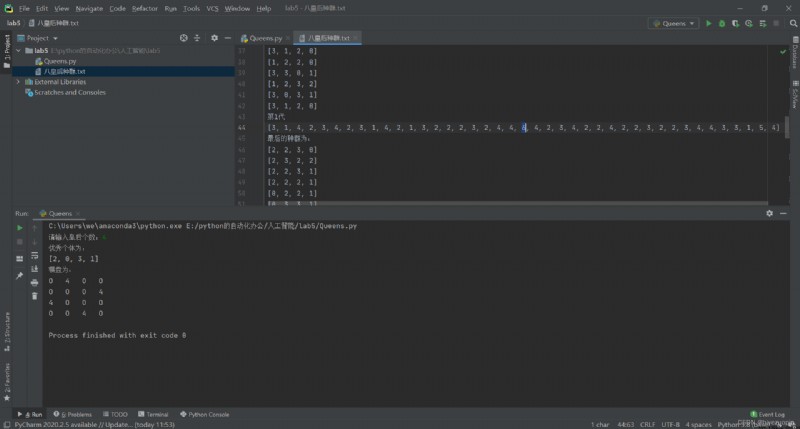Open Run panel settings gear
800x429 pixels.
click(x=769, y=213)
